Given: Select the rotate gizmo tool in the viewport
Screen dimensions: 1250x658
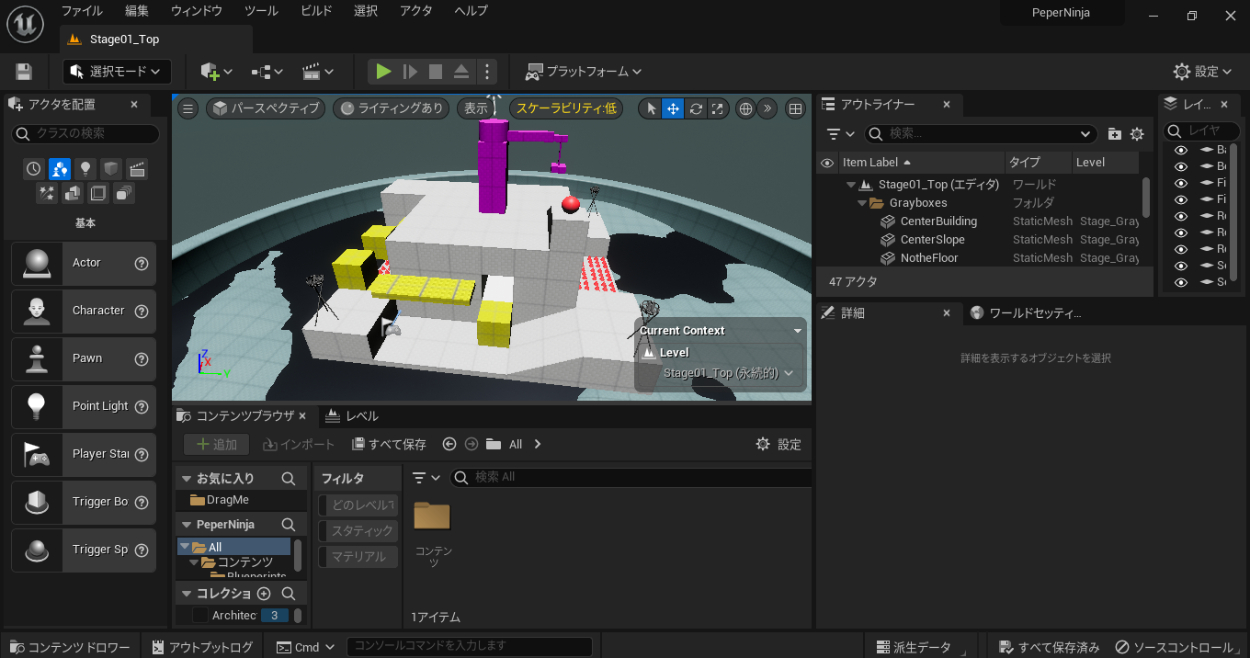Looking at the screenshot, I should tap(695, 109).
